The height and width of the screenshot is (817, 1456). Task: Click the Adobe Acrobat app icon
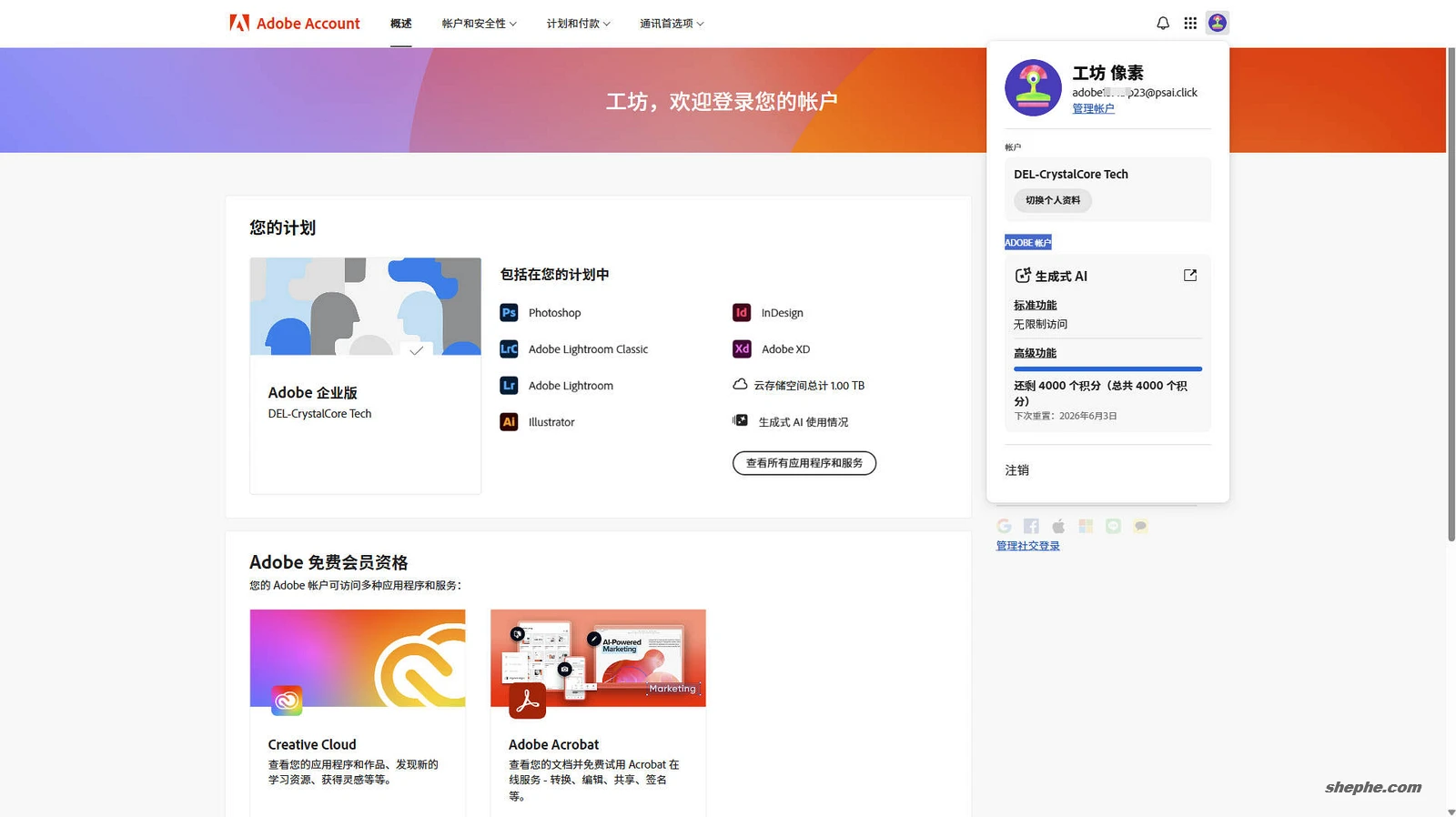tap(527, 701)
